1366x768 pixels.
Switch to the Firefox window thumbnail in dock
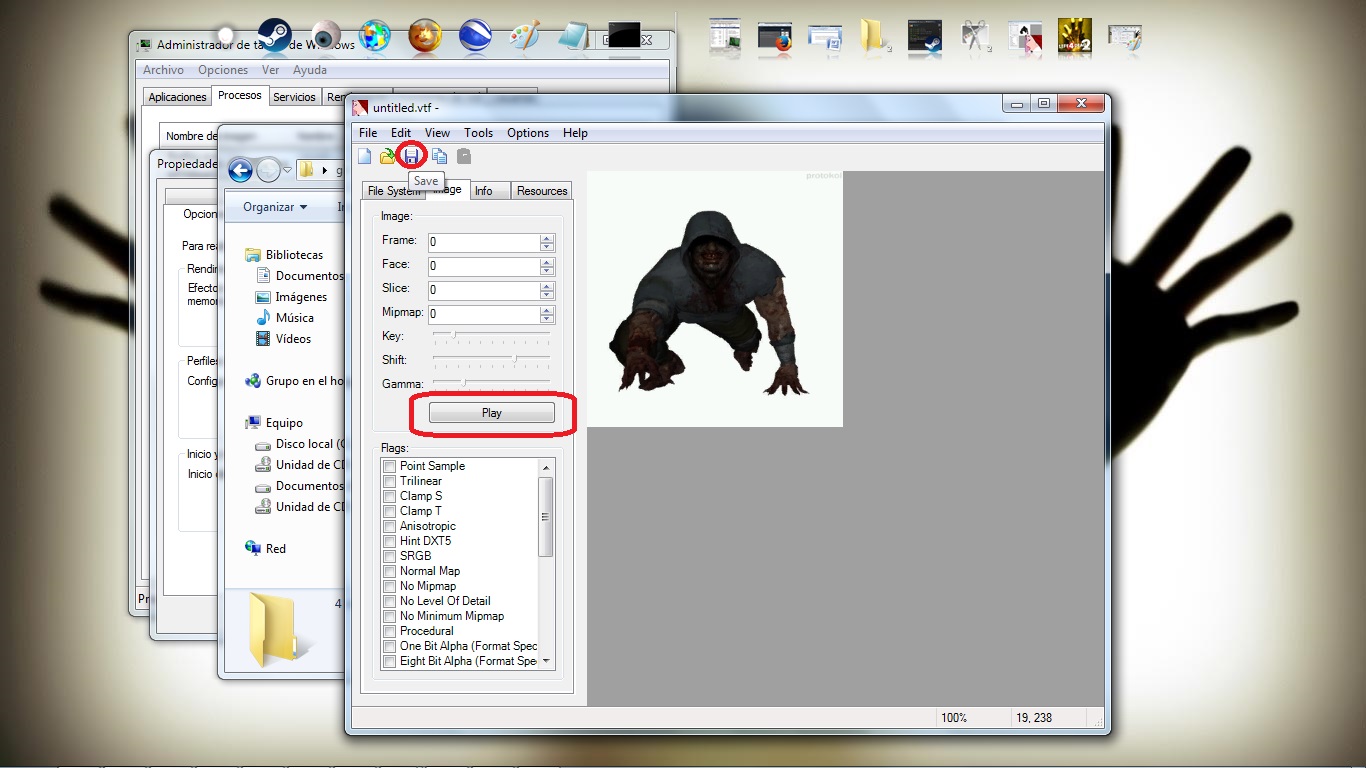775,36
